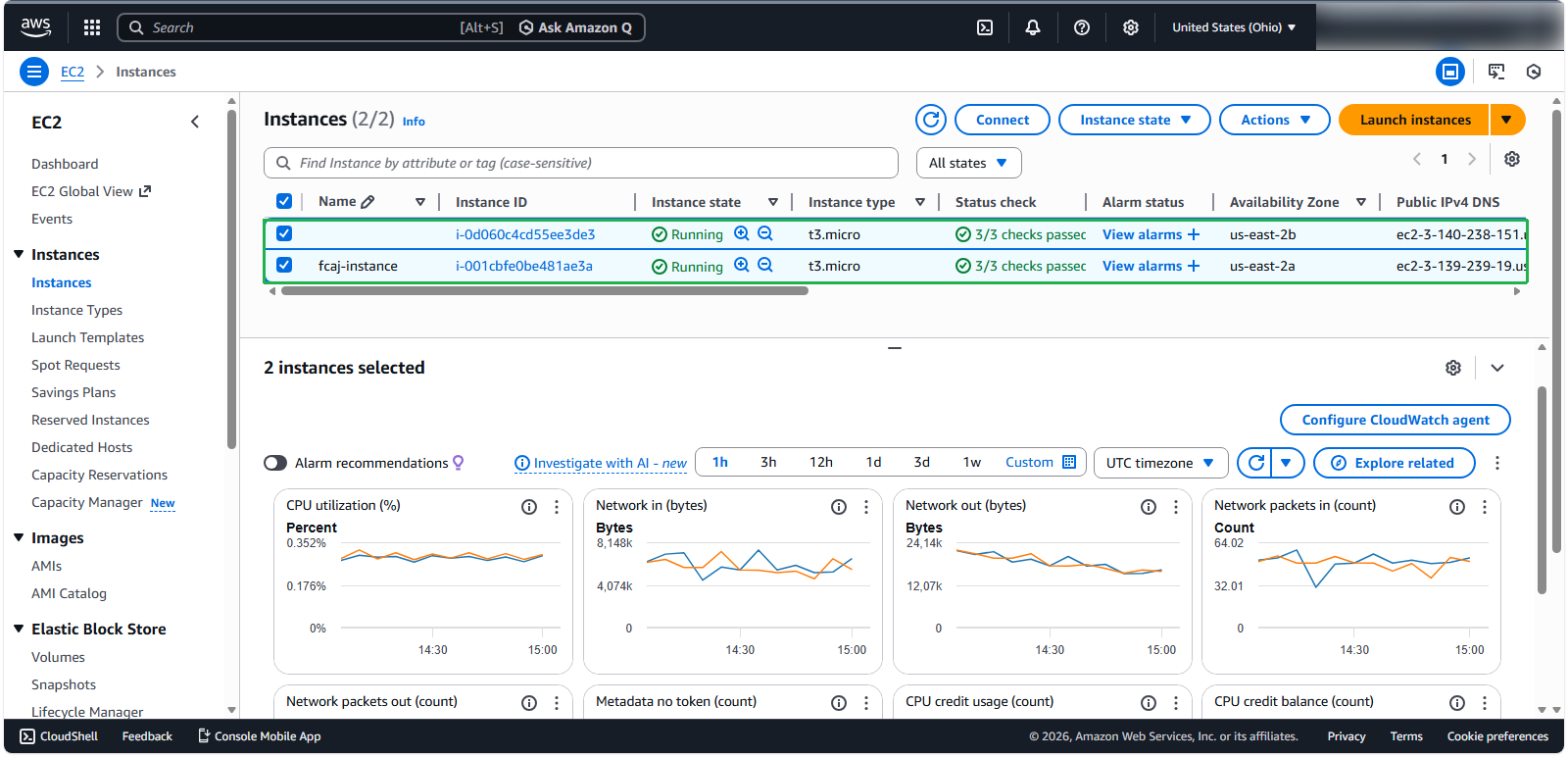This screenshot has height=757, width=1568.
Task: Select the 12h time range
Action: [821, 462]
